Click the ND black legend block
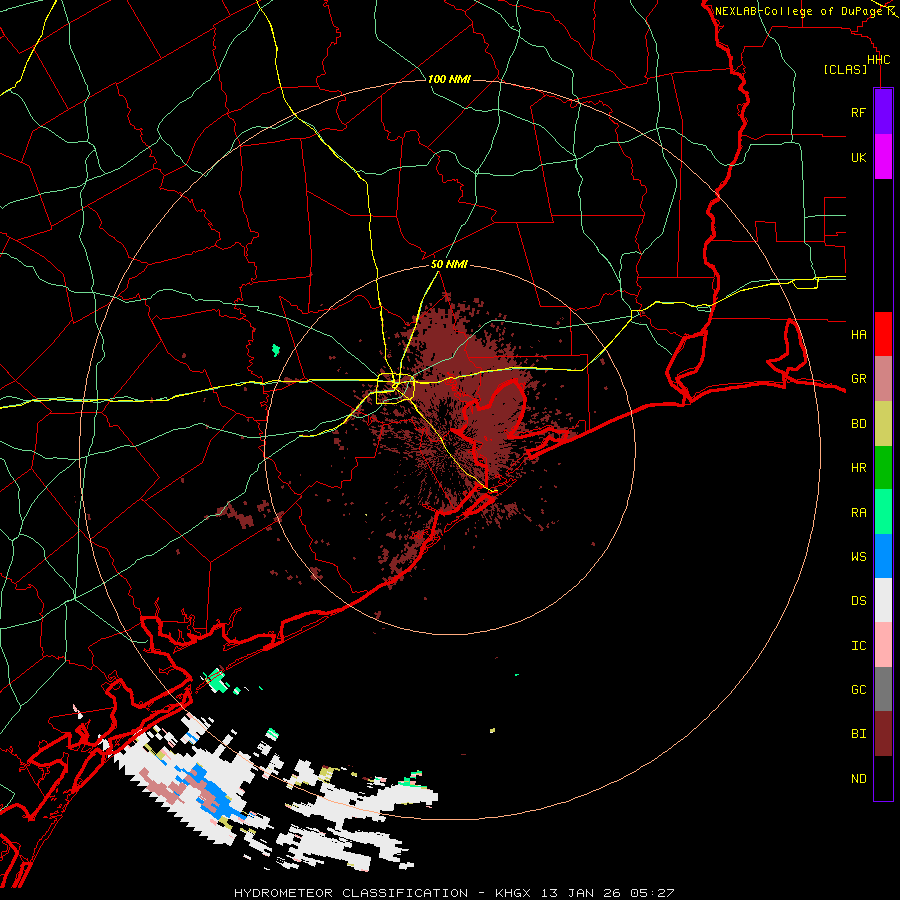This screenshot has height=900, width=900. click(883, 778)
